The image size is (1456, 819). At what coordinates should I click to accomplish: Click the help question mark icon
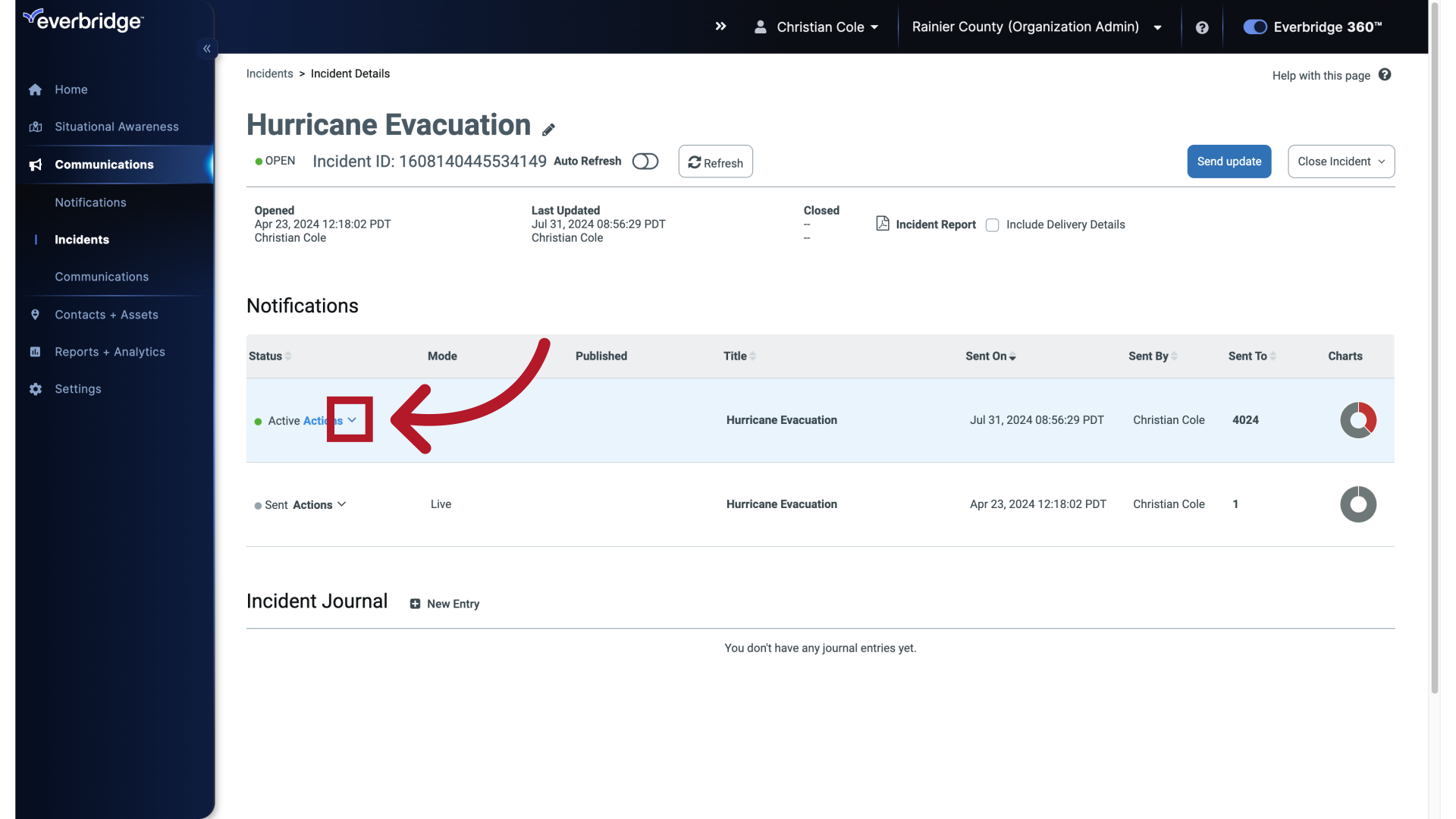coord(1202,27)
